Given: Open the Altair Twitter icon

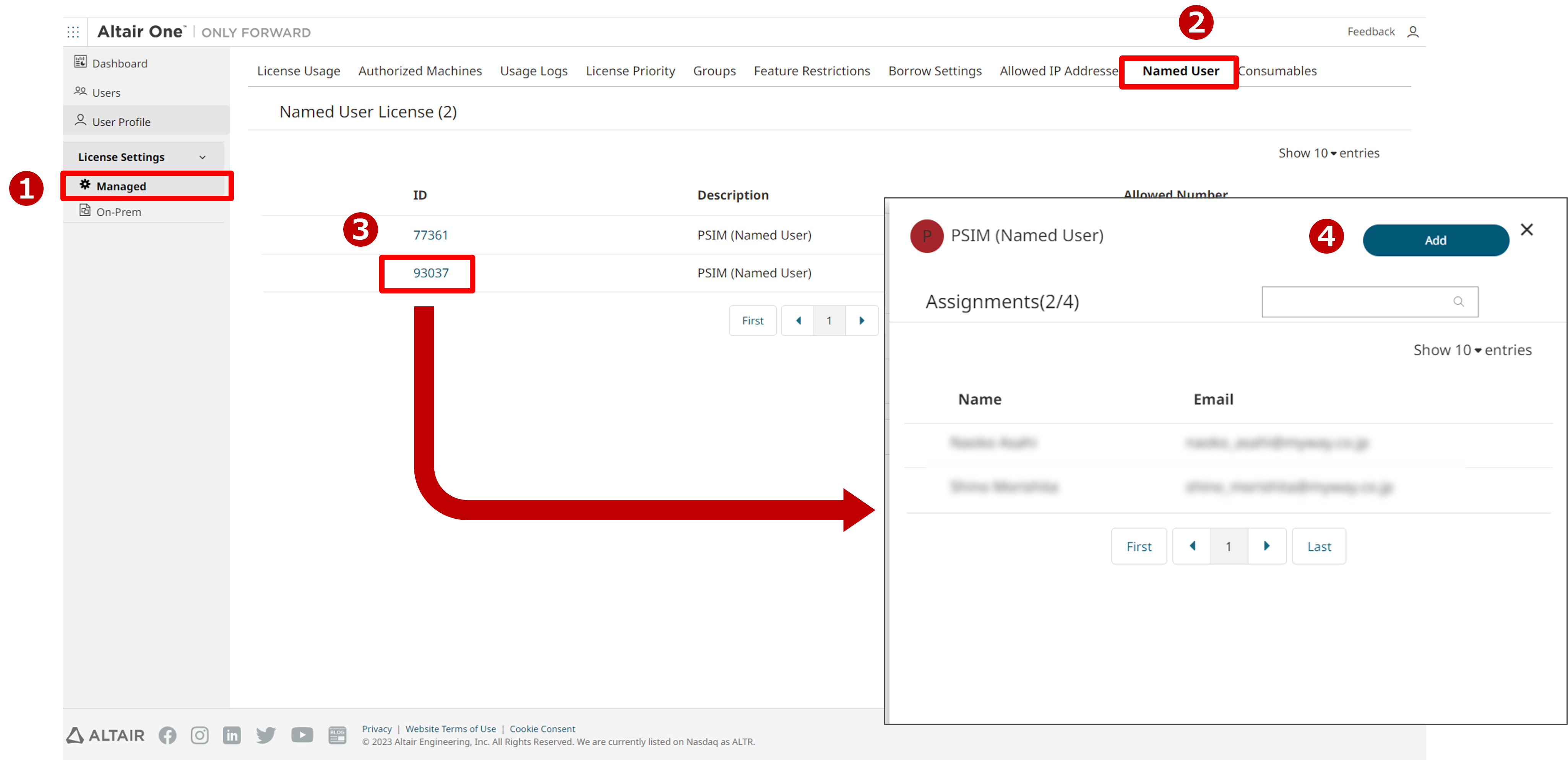Looking at the screenshot, I should click(x=265, y=735).
